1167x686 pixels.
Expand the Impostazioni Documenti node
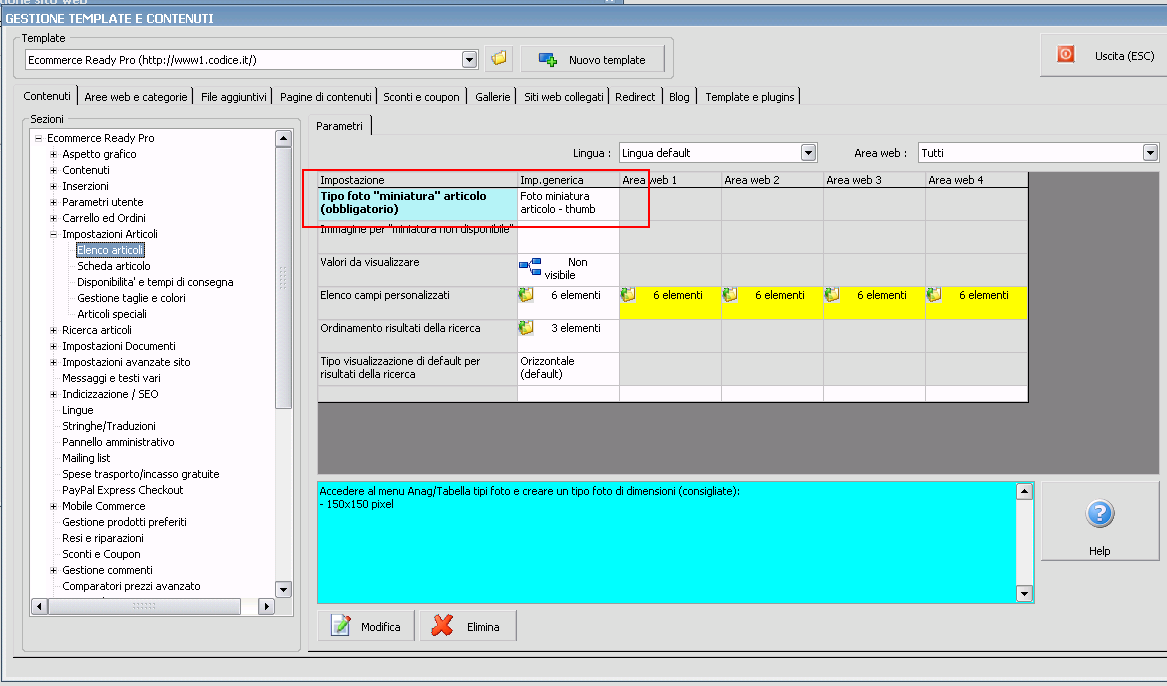53,346
